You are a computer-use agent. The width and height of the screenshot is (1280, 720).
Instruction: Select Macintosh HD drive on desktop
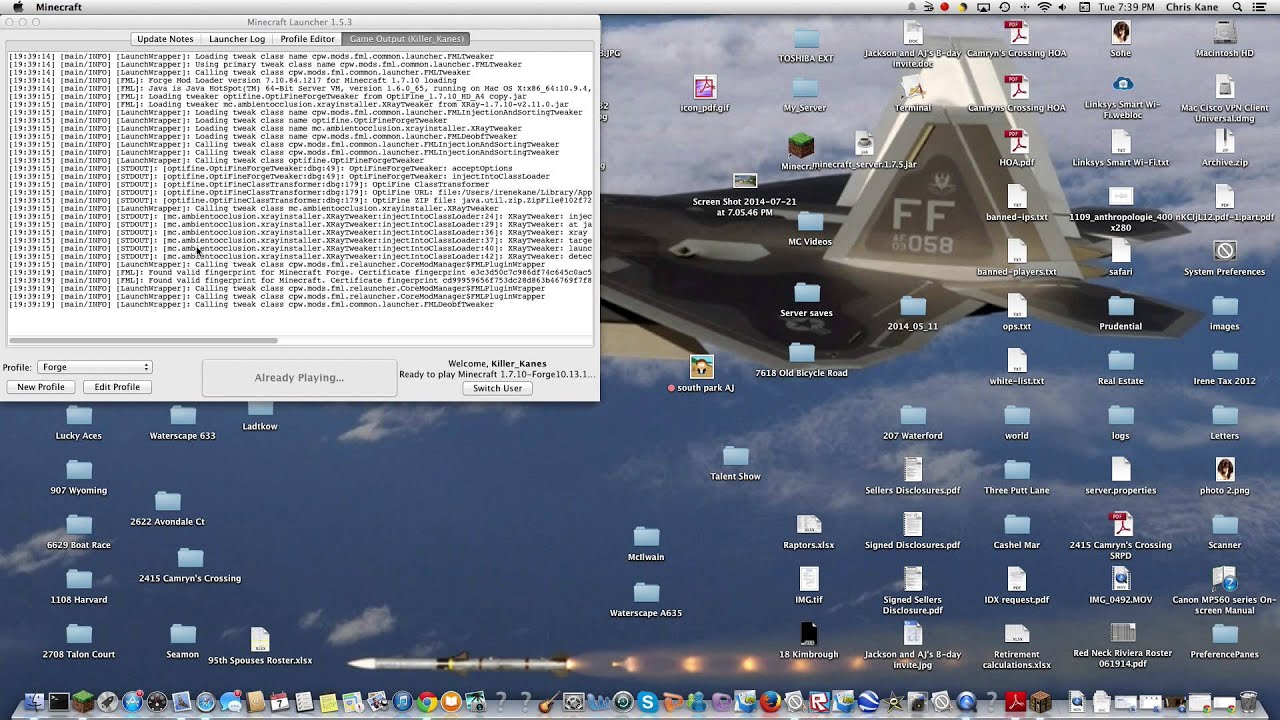click(1224, 40)
